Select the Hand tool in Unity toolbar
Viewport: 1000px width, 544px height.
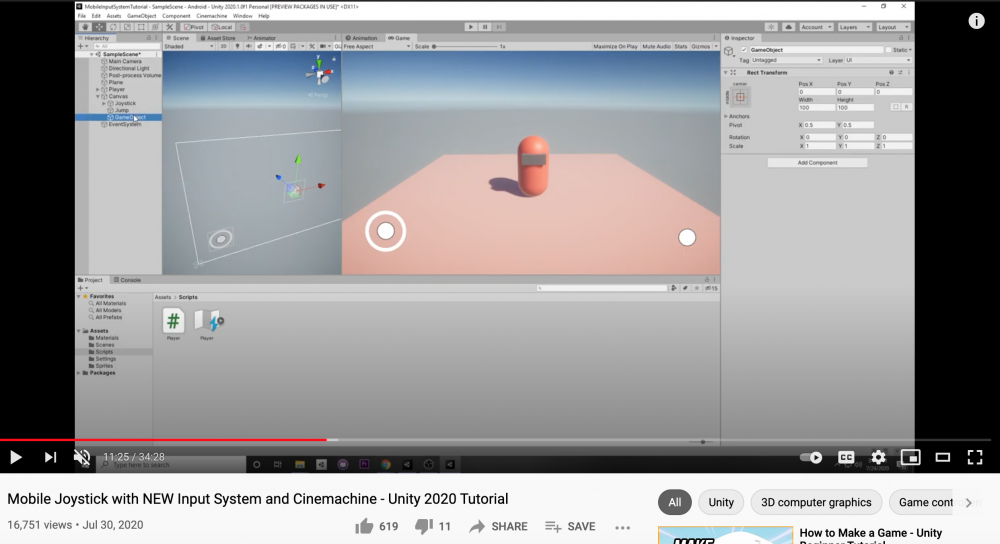85,27
